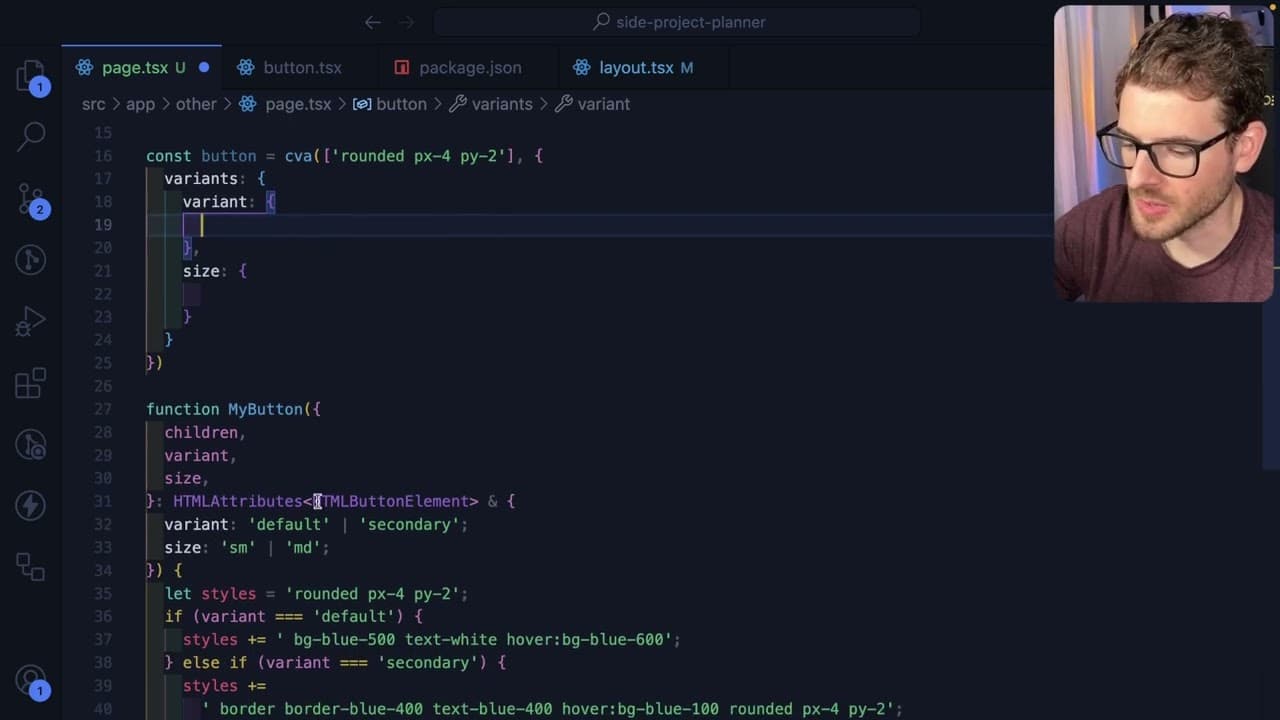Open the app breadcrumb

(140, 104)
